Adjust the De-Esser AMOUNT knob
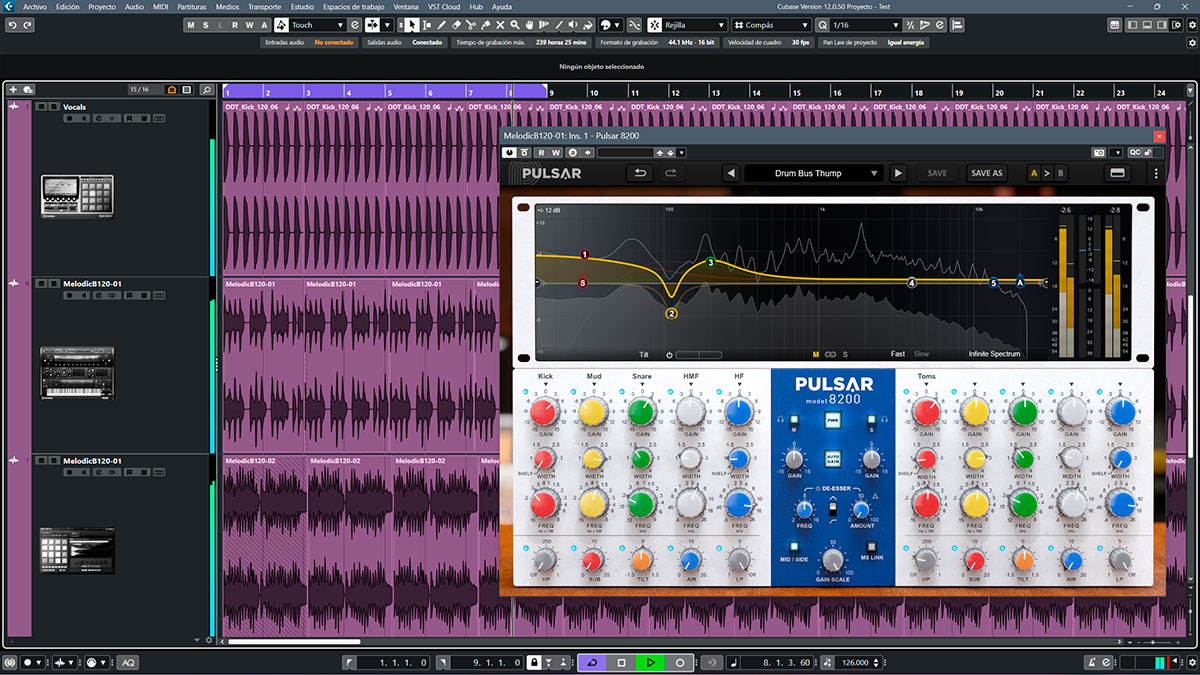 (861, 511)
